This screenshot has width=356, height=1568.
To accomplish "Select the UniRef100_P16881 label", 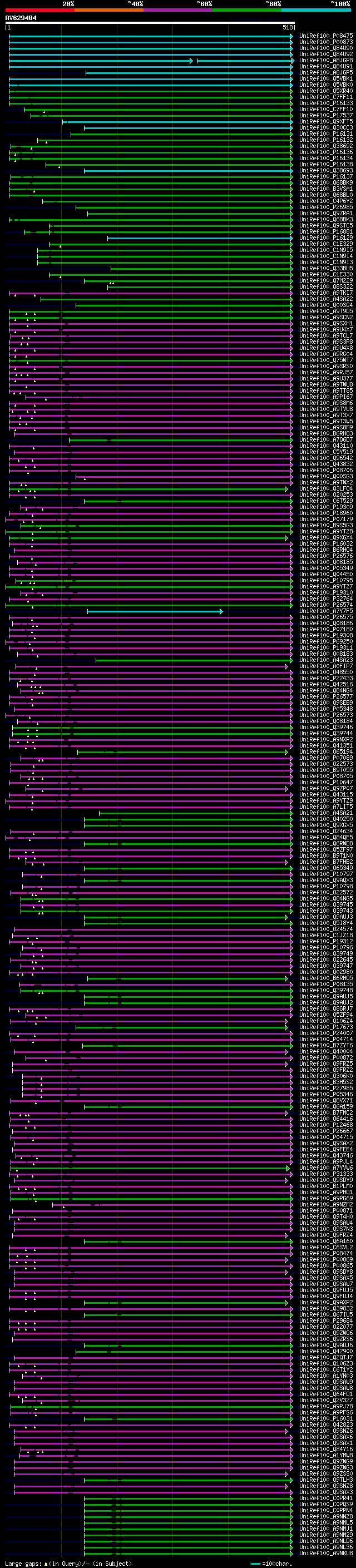I will (x=325, y=231).
